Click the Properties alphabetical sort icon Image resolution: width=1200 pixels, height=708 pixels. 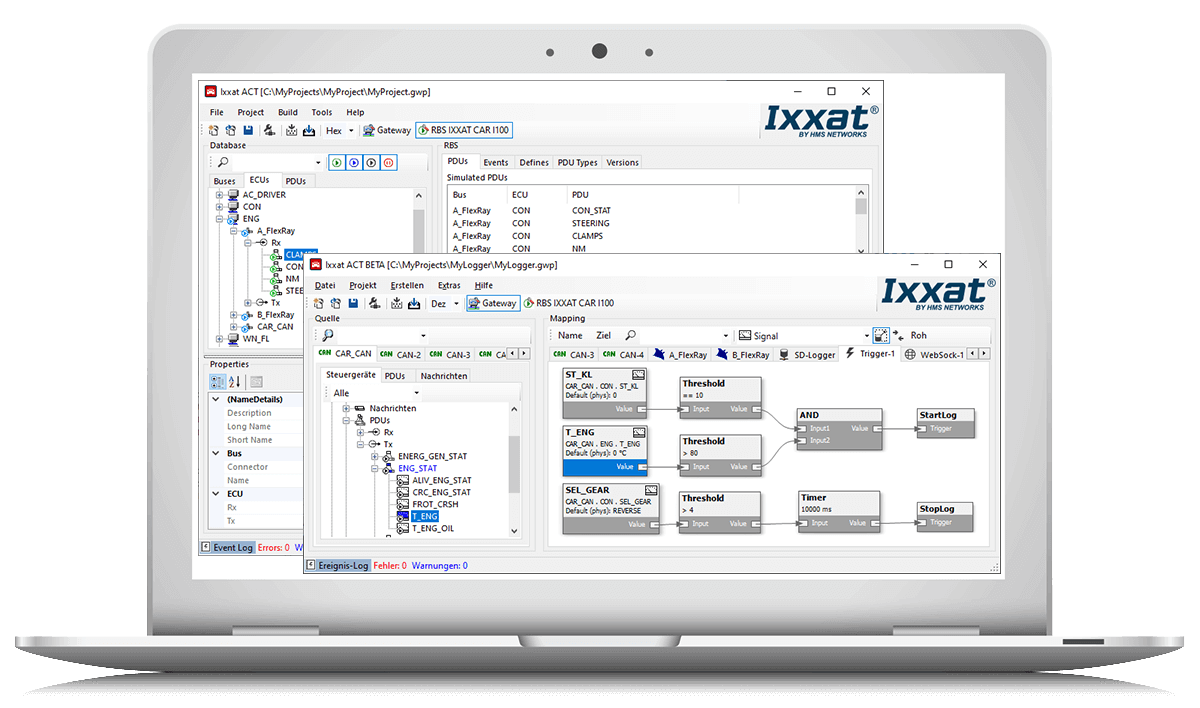234,382
